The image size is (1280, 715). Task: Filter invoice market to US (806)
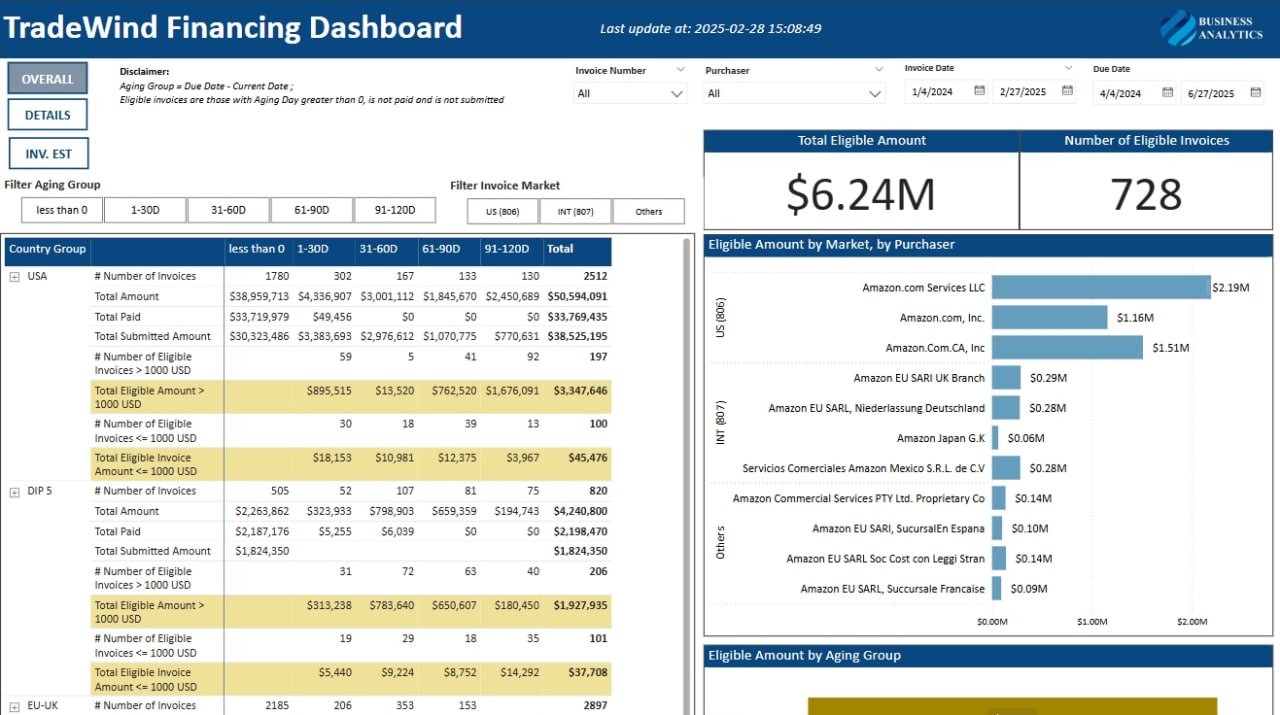(x=503, y=211)
